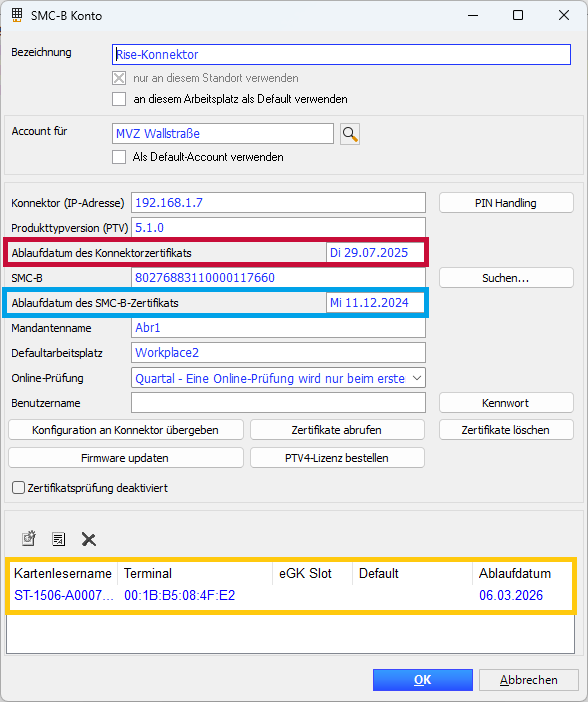Click the black X delete card reader icon

89,539
